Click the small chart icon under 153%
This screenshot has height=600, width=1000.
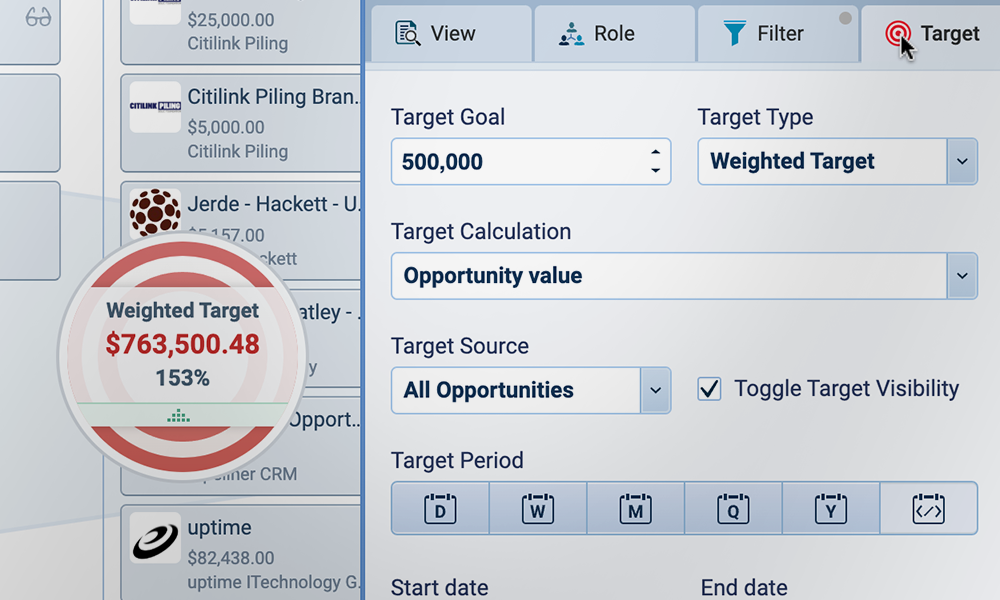point(179,415)
